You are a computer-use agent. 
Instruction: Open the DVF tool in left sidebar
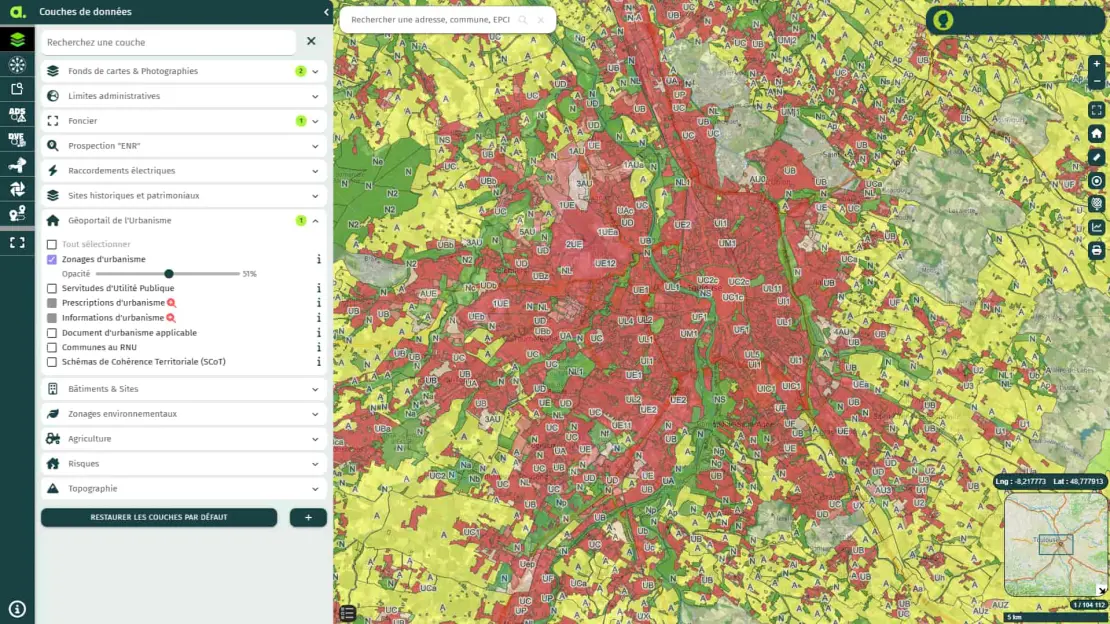[17, 140]
